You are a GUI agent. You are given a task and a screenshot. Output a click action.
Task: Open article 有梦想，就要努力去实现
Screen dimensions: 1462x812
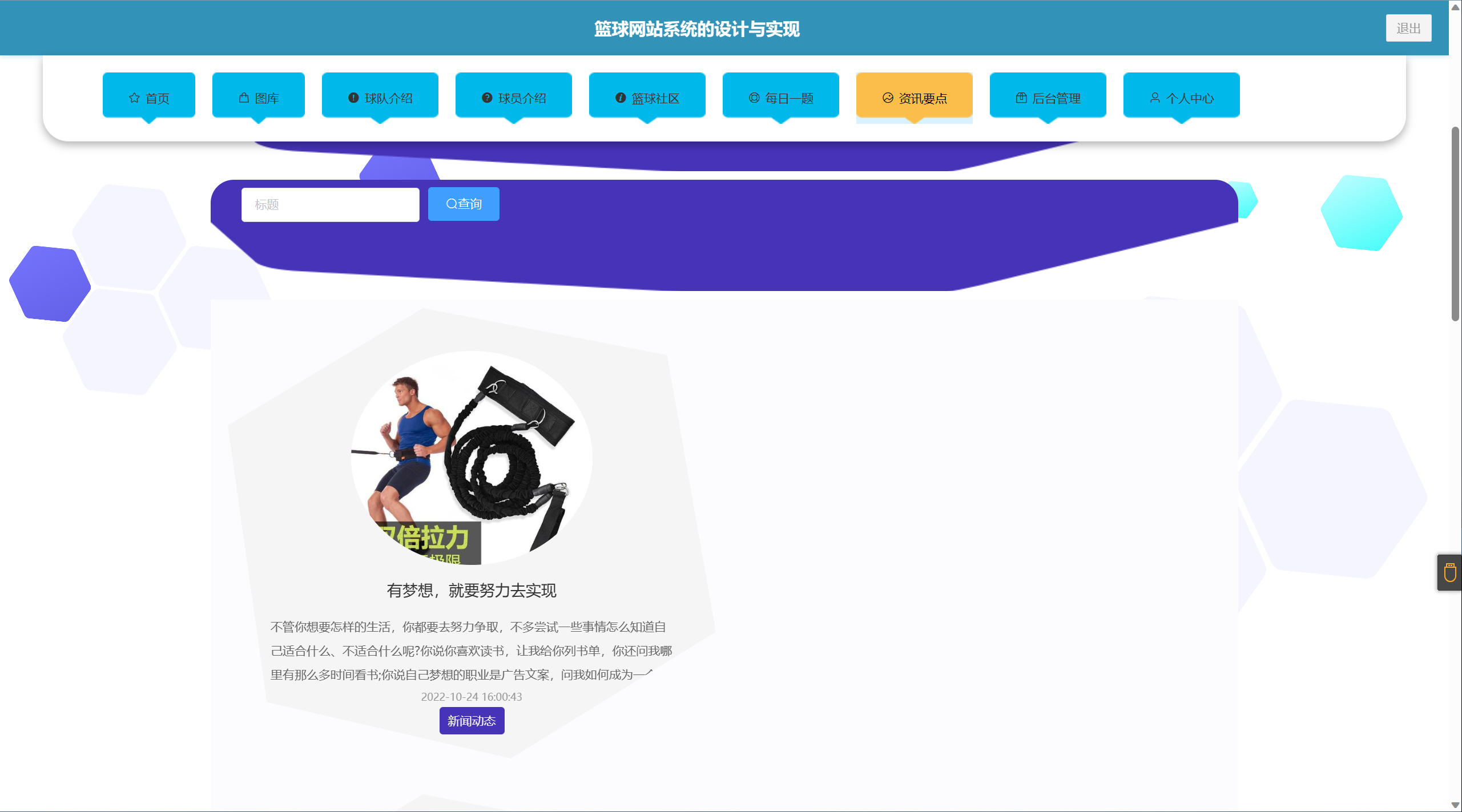(x=472, y=591)
